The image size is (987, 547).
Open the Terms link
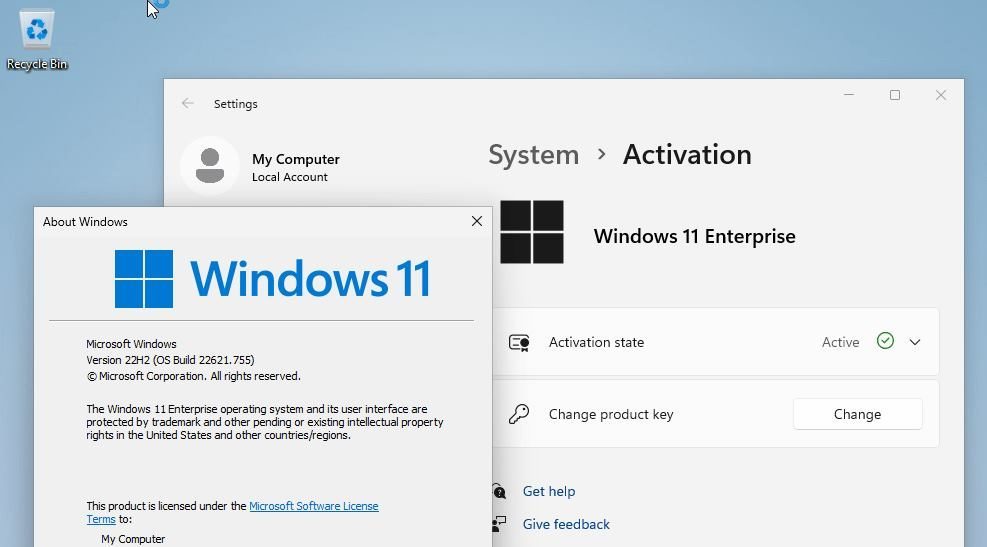pyautogui.click(x=101, y=519)
